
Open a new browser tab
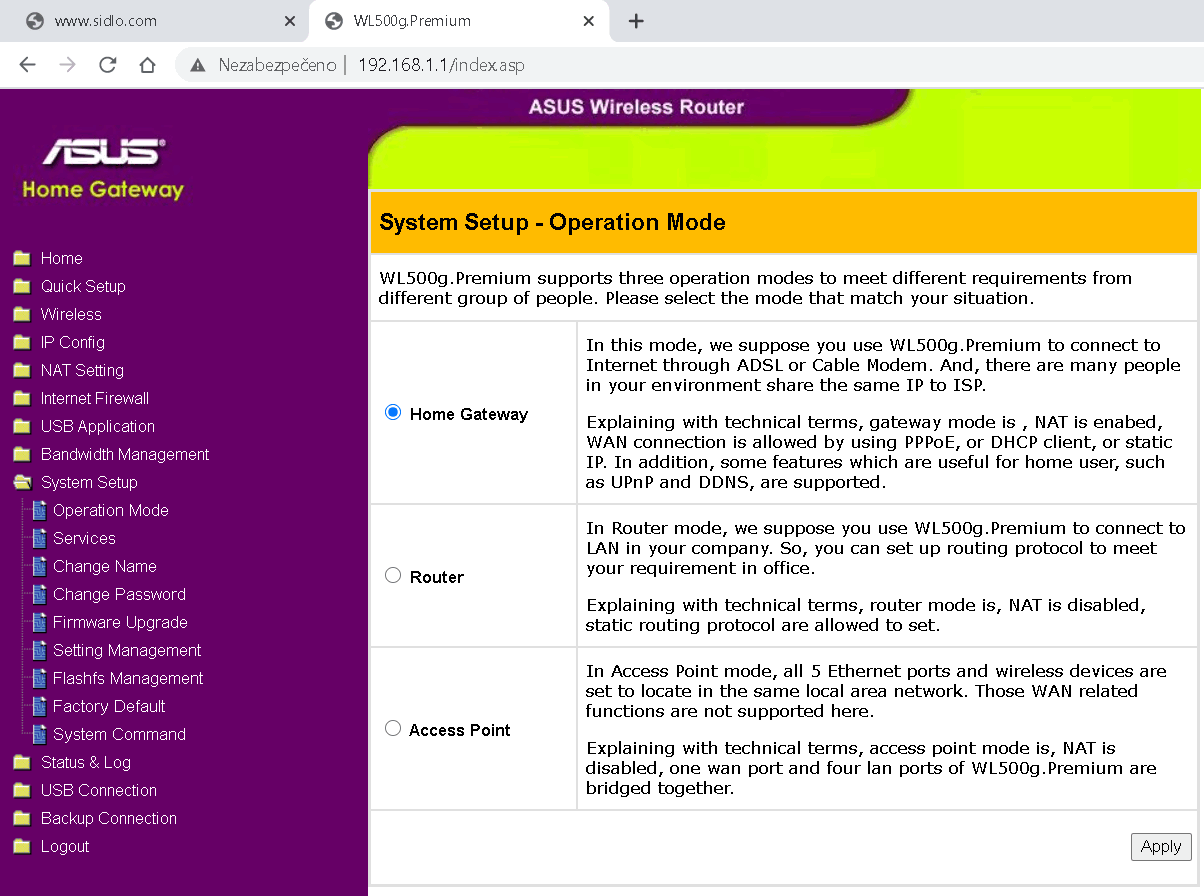pos(636,21)
